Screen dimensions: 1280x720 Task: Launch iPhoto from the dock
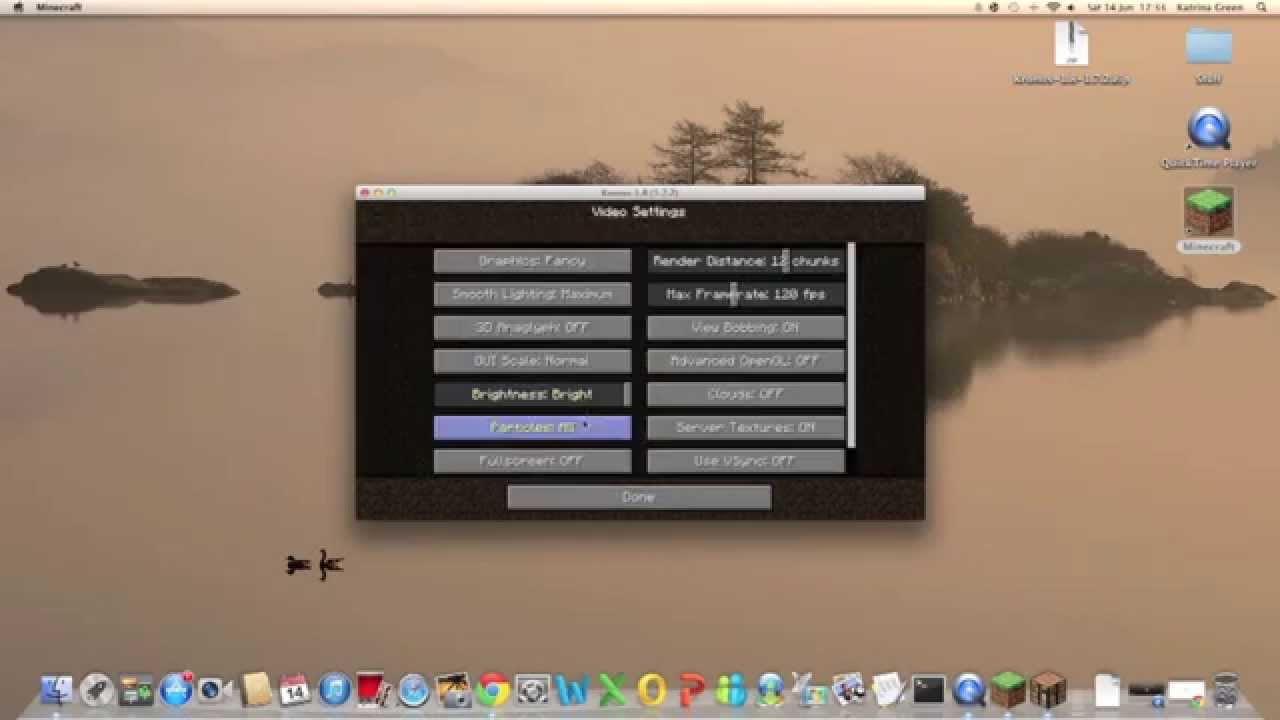pyautogui.click(x=453, y=690)
